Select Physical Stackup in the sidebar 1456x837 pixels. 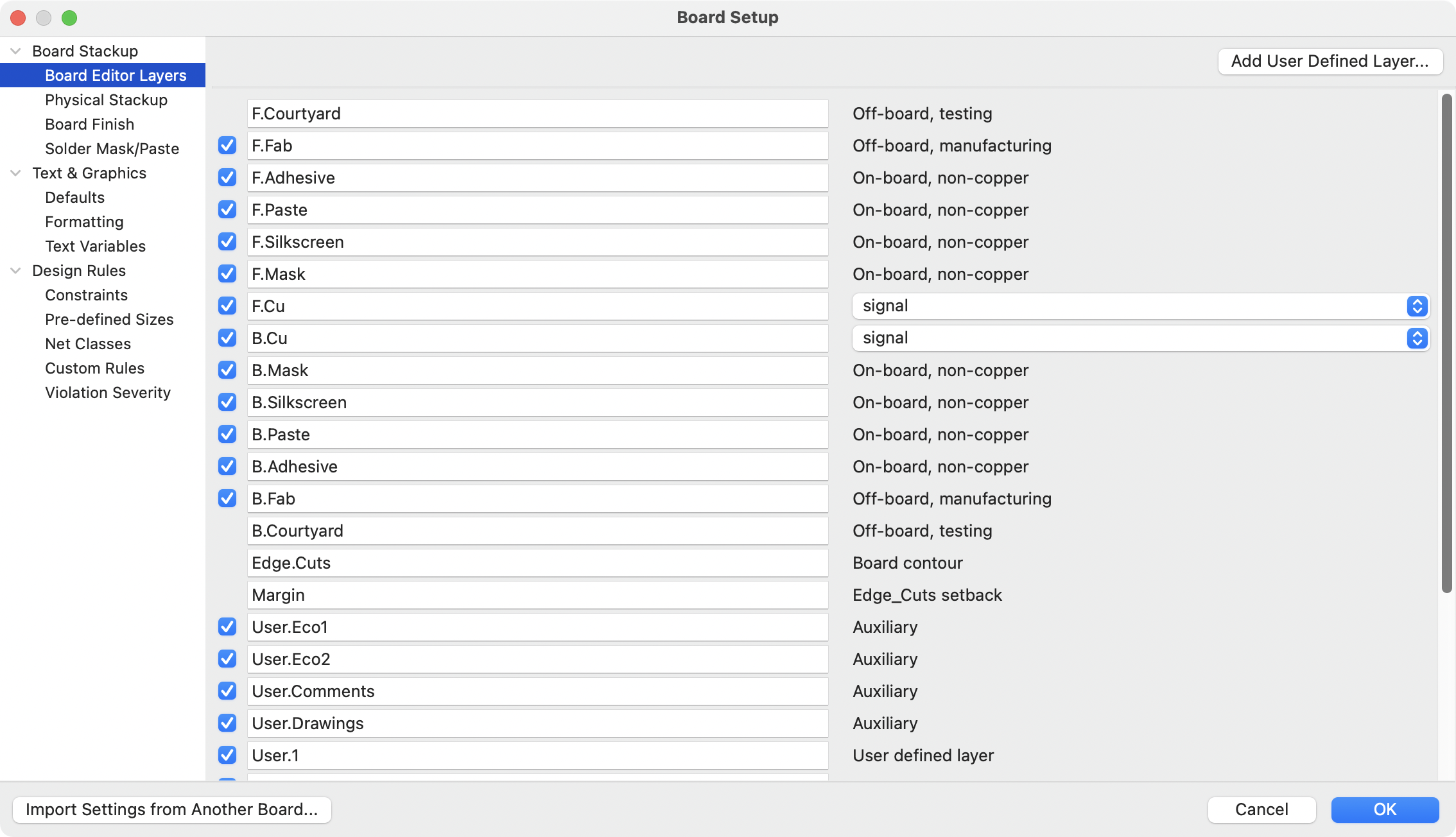tap(106, 99)
